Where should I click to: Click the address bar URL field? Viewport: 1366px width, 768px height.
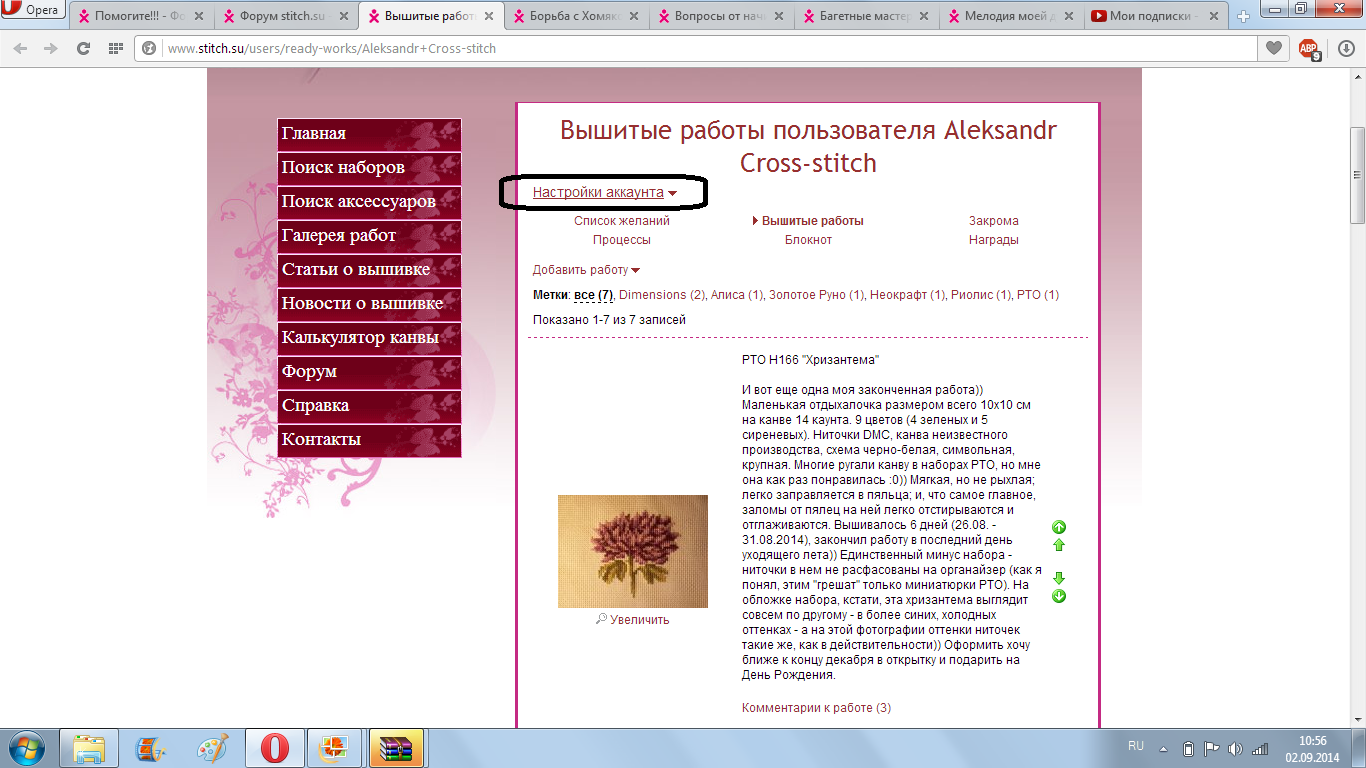(x=700, y=48)
